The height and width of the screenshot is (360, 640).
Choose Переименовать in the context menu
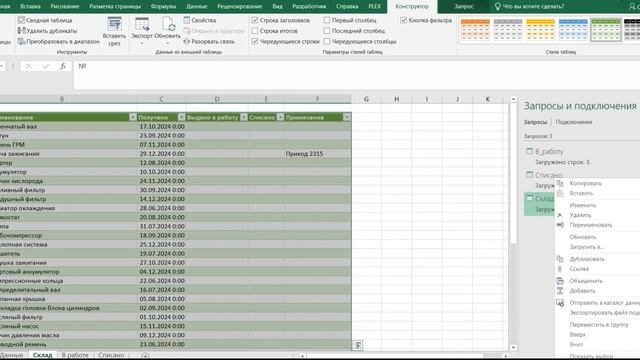(x=591, y=225)
